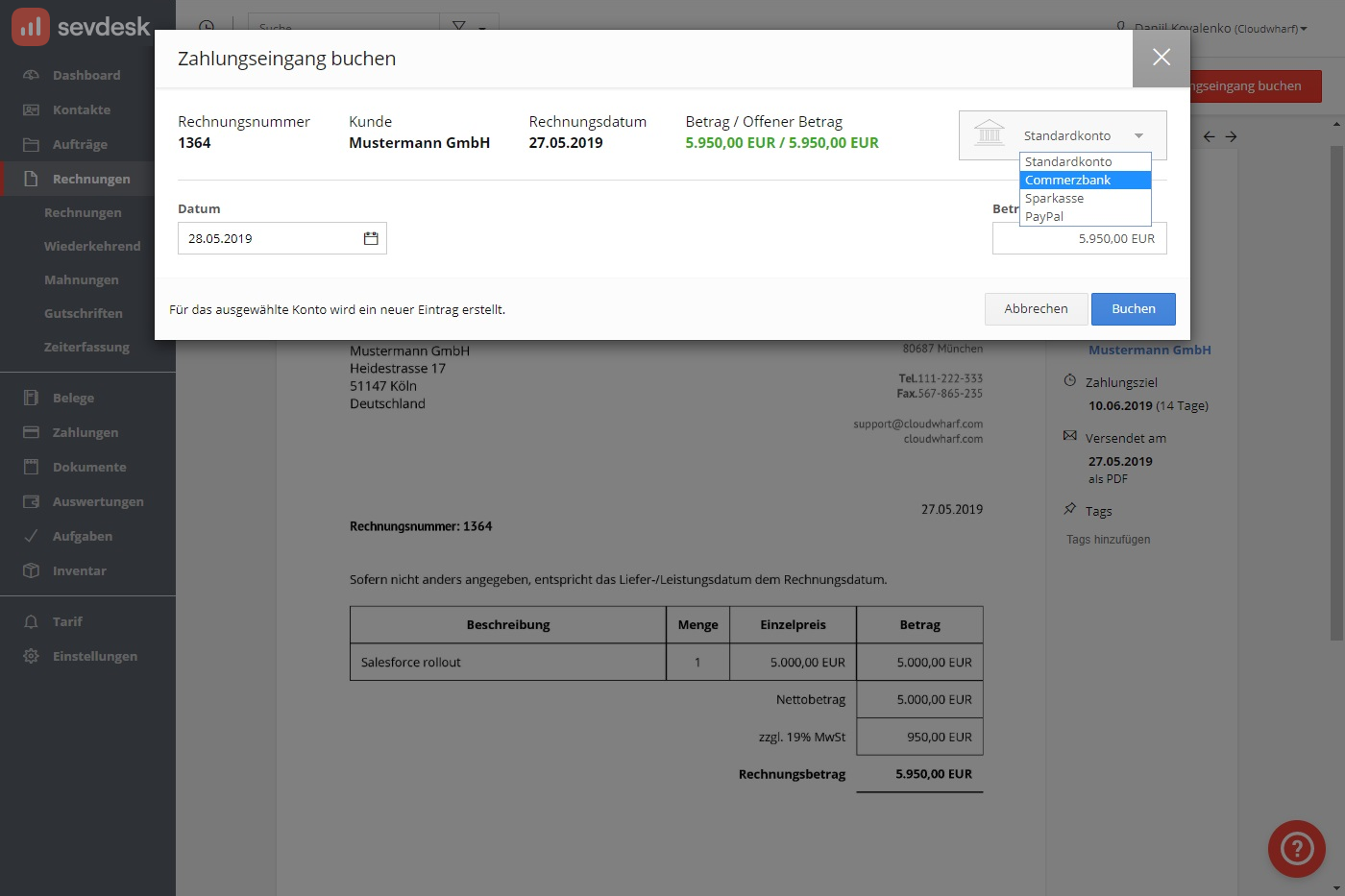Click the Rechnungsbetrag 5.950,00 EUR total
The height and width of the screenshot is (896, 1345).
click(934, 773)
